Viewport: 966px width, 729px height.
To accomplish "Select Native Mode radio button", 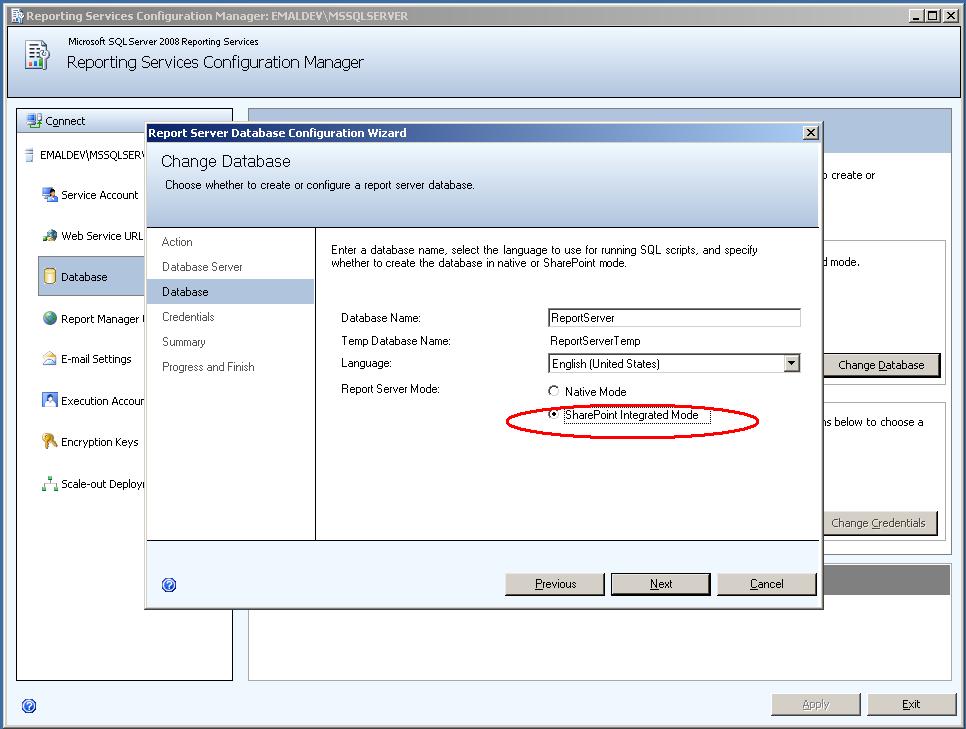I will 553,391.
